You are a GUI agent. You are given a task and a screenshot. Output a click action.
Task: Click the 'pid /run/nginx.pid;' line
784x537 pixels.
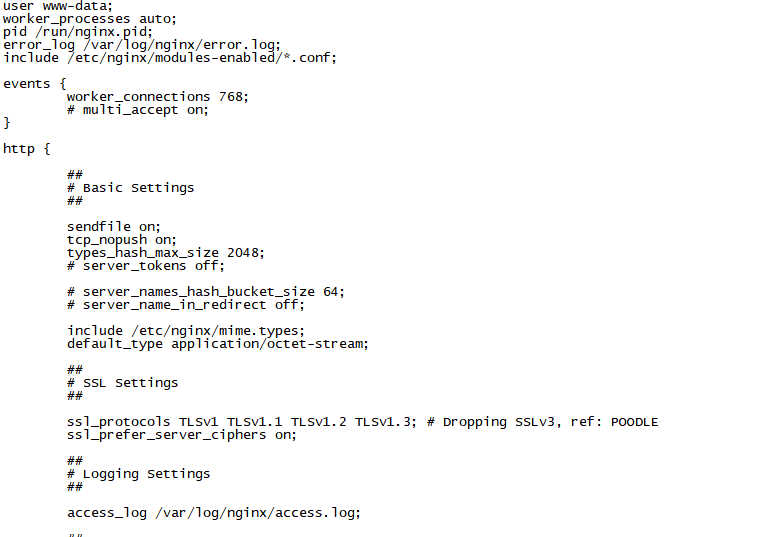pyautogui.click(x=77, y=32)
